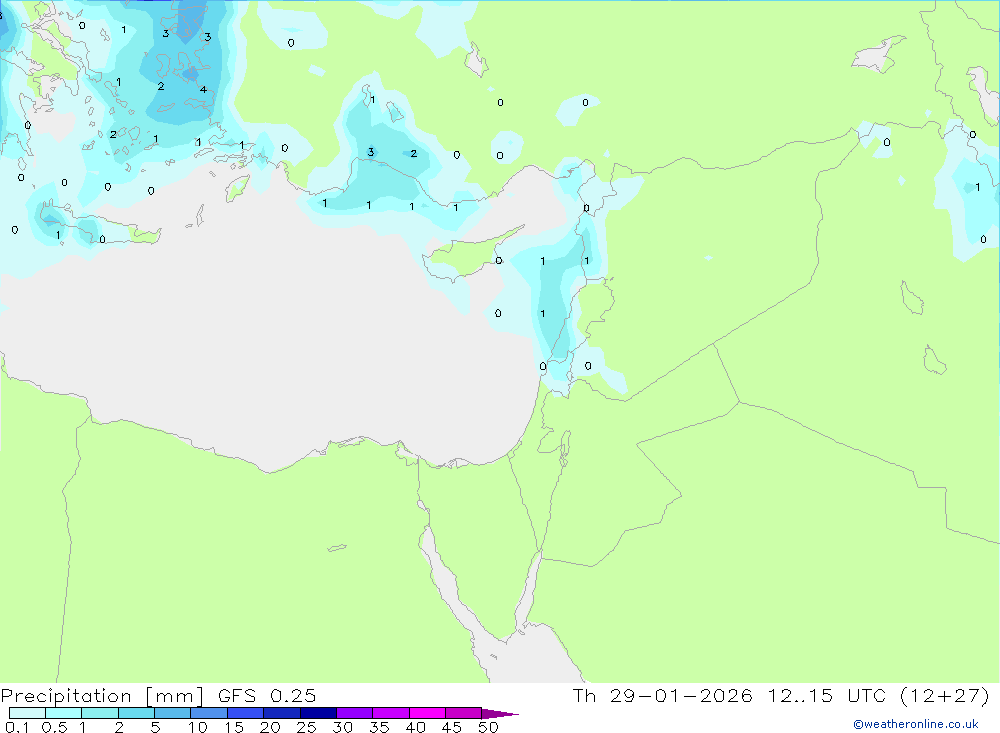Viewport: 1000px width, 733px height.
Task: Click the 40–45 mm magenta swatch
Action: click(427, 713)
